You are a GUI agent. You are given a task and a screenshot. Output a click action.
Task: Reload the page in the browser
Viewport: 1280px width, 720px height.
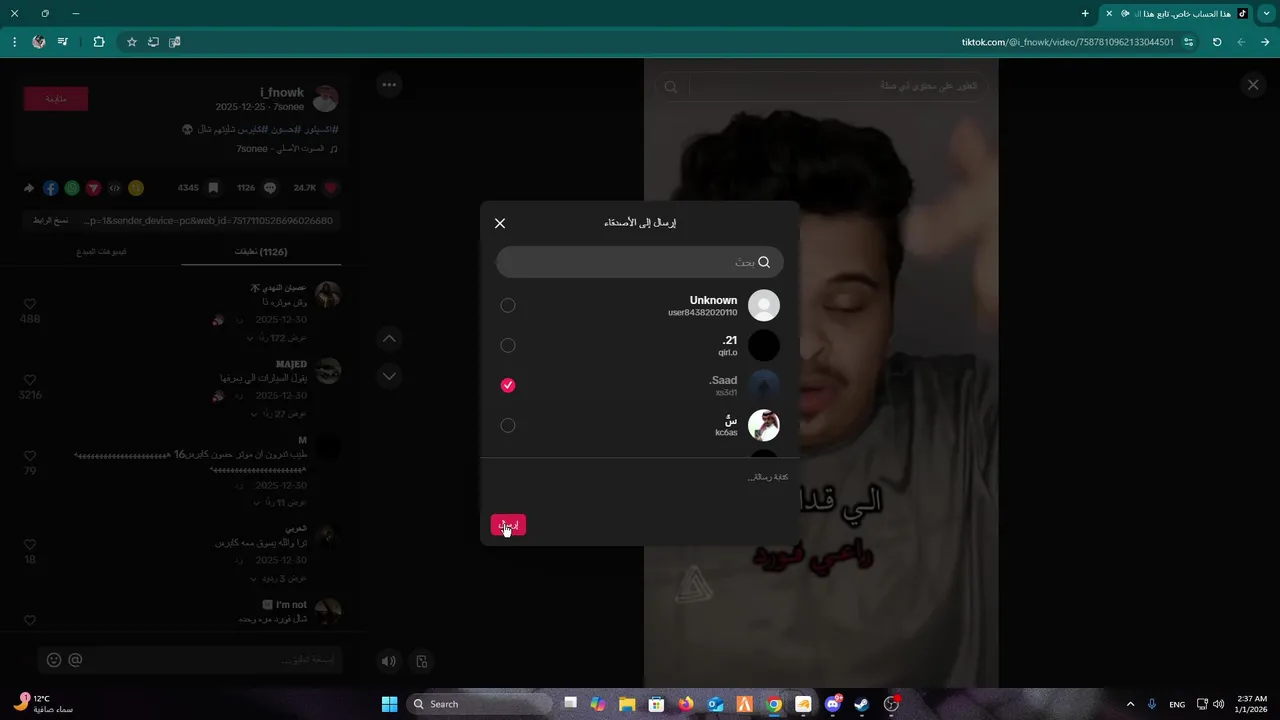[1217, 42]
